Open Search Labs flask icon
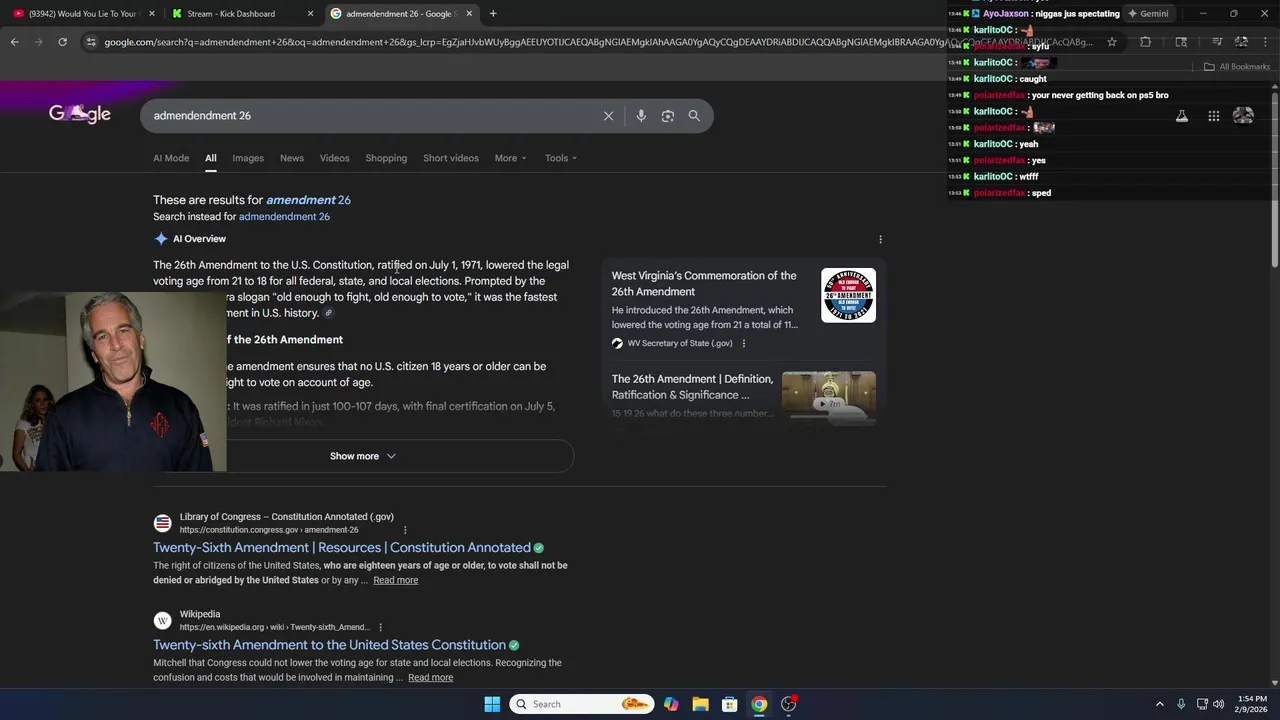Image resolution: width=1280 pixels, height=720 pixels. pyautogui.click(x=1182, y=116)
